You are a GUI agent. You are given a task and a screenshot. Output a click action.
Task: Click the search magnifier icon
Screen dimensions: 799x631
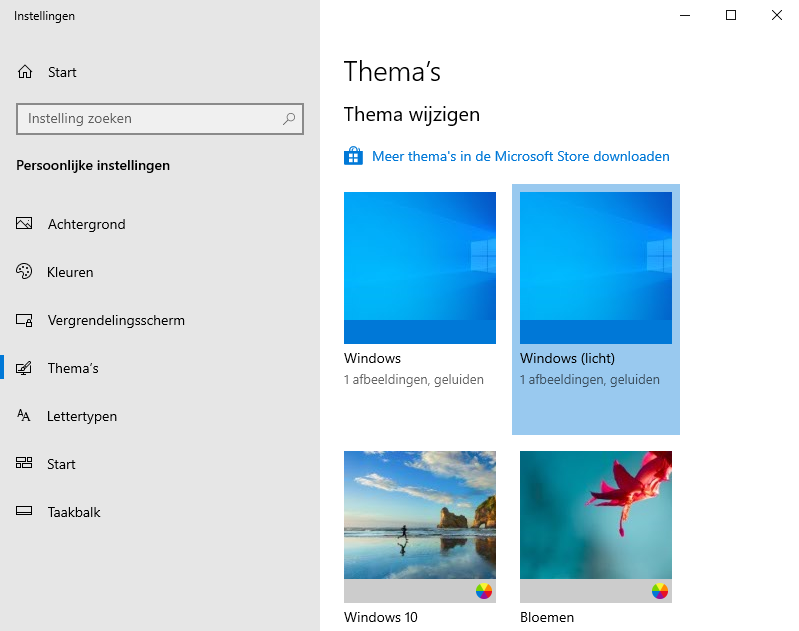(289, 119)
